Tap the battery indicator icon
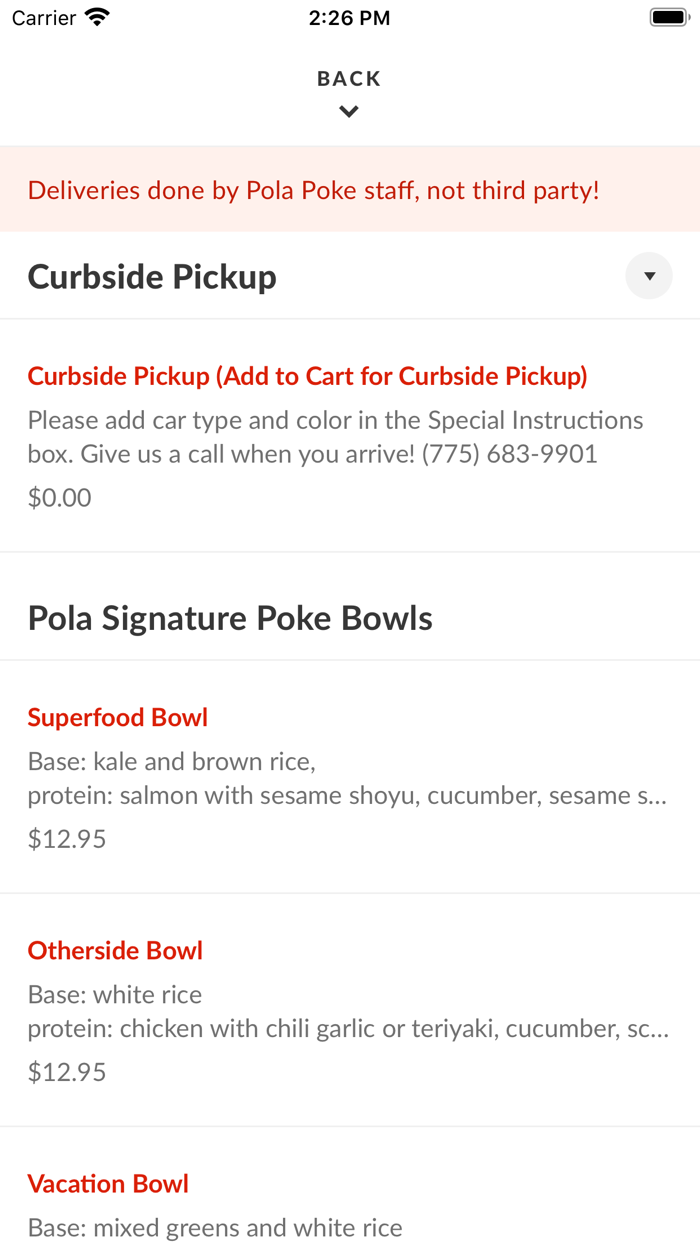The image size is (700, 1244). click(668, 15)
